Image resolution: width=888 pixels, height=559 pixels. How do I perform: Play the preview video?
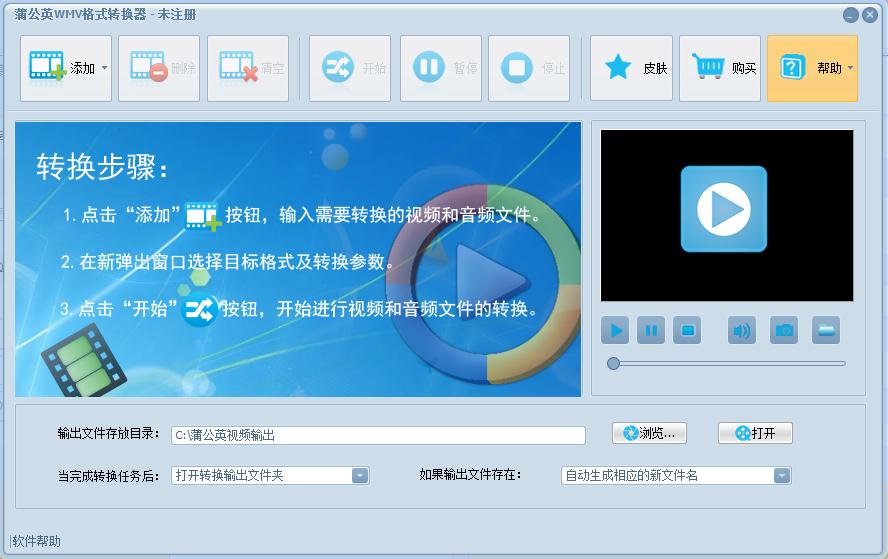[x=616, y=330]
